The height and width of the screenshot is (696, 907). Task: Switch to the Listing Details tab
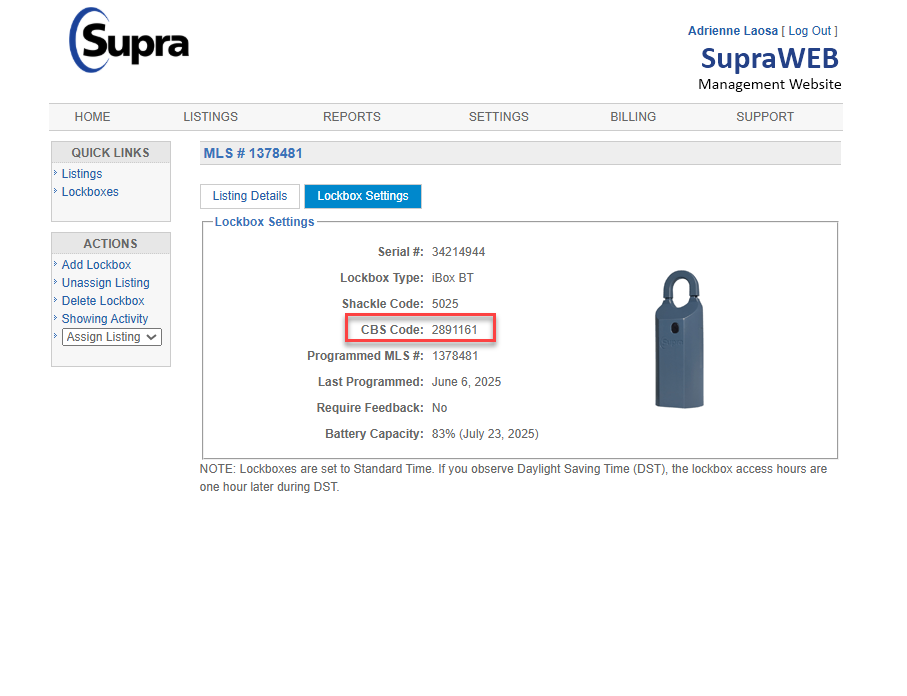click(250, 196)
